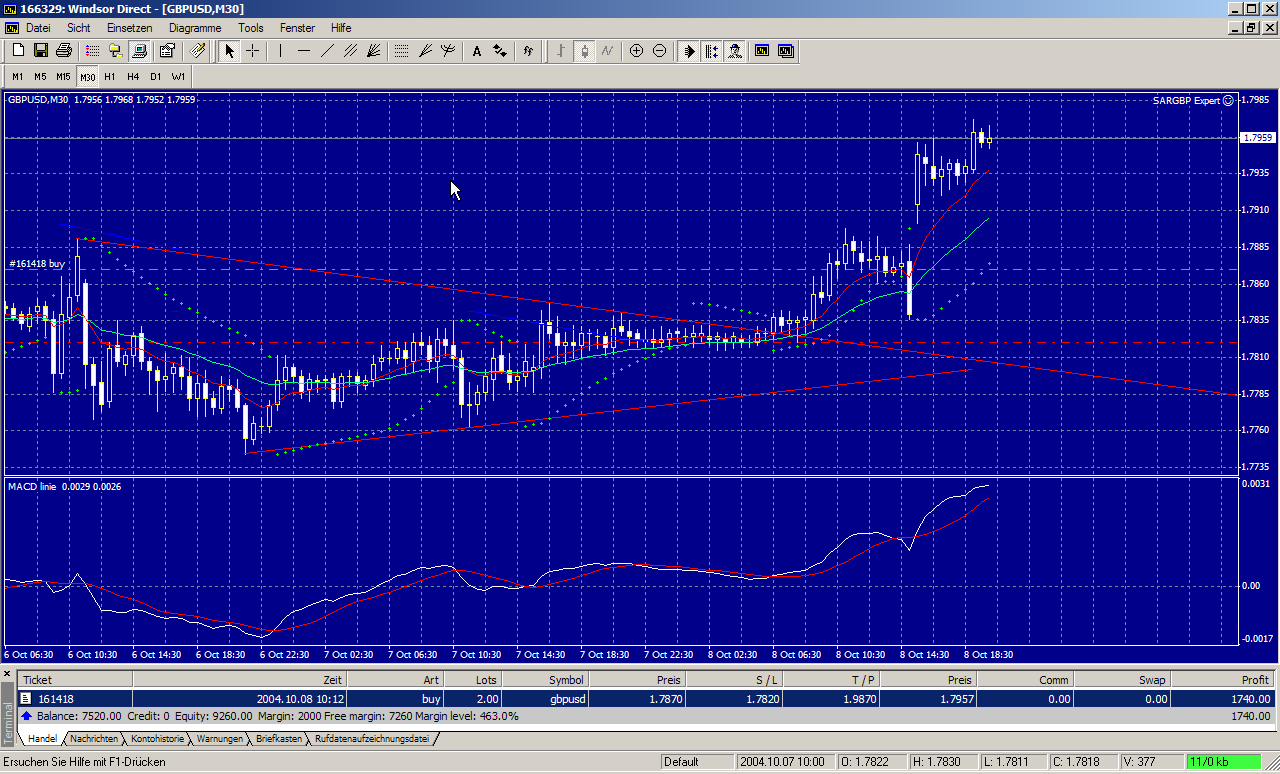
Task: Click the save floppy disk icon
Action: (x=41, y=51)
